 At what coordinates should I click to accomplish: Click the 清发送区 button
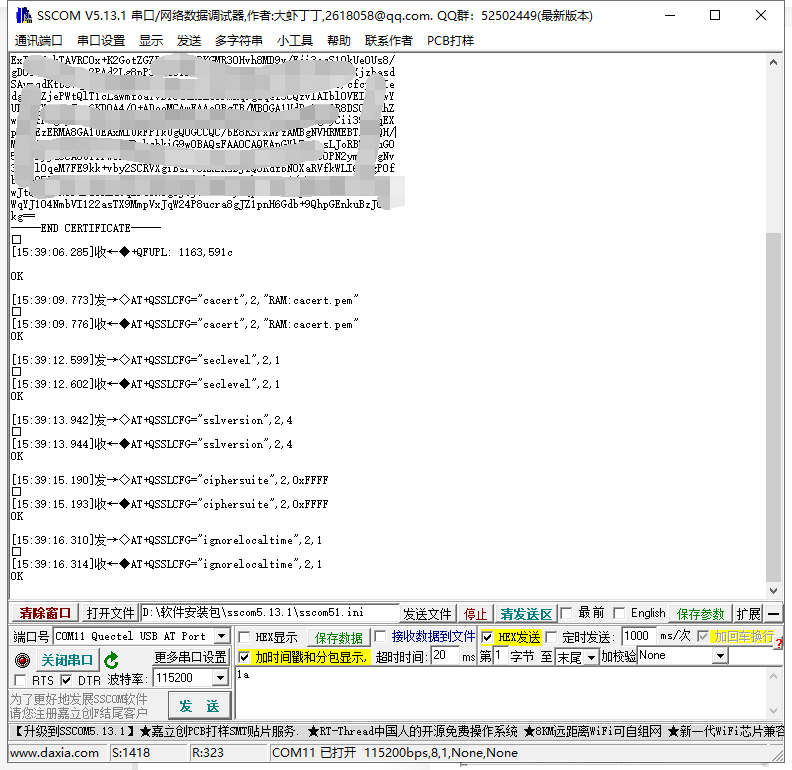pyautogui.click(x=526, y=614)
